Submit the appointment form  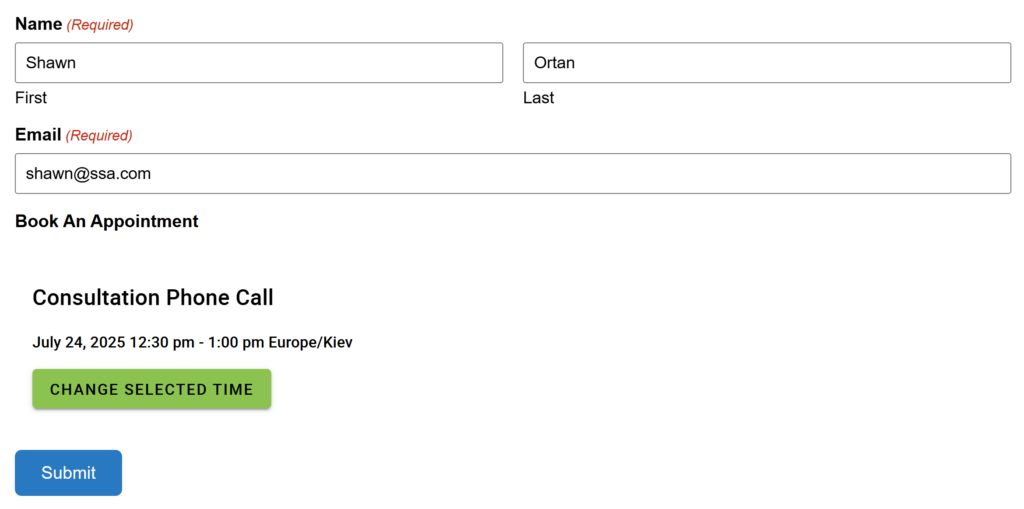coord(68,473)
